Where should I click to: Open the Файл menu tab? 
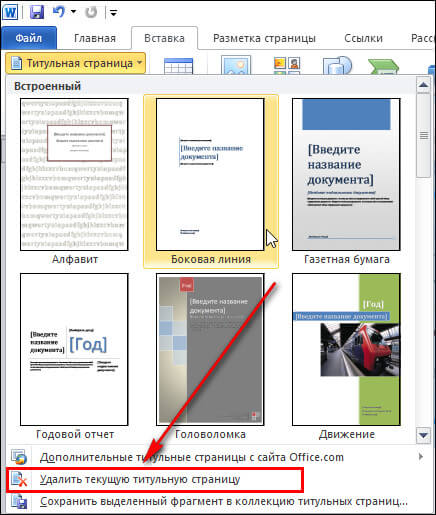pos(29,38)
